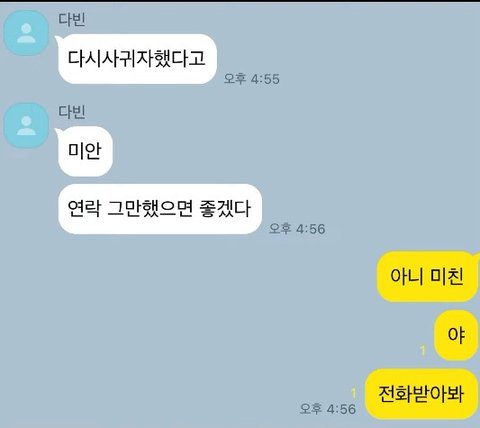The width and height of the screenshot is (480, 428).
Task: Click the sender name 다빈 above '미안'
Action: [x=72, y=112]
